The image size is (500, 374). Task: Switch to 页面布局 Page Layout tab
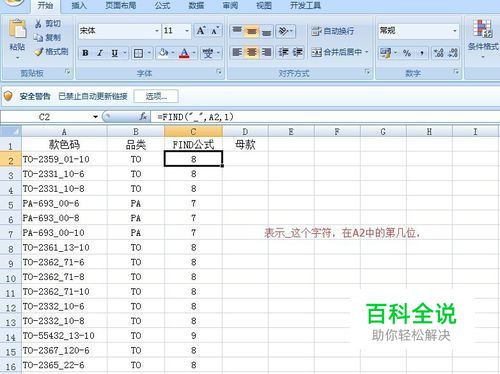pos(121,5)
